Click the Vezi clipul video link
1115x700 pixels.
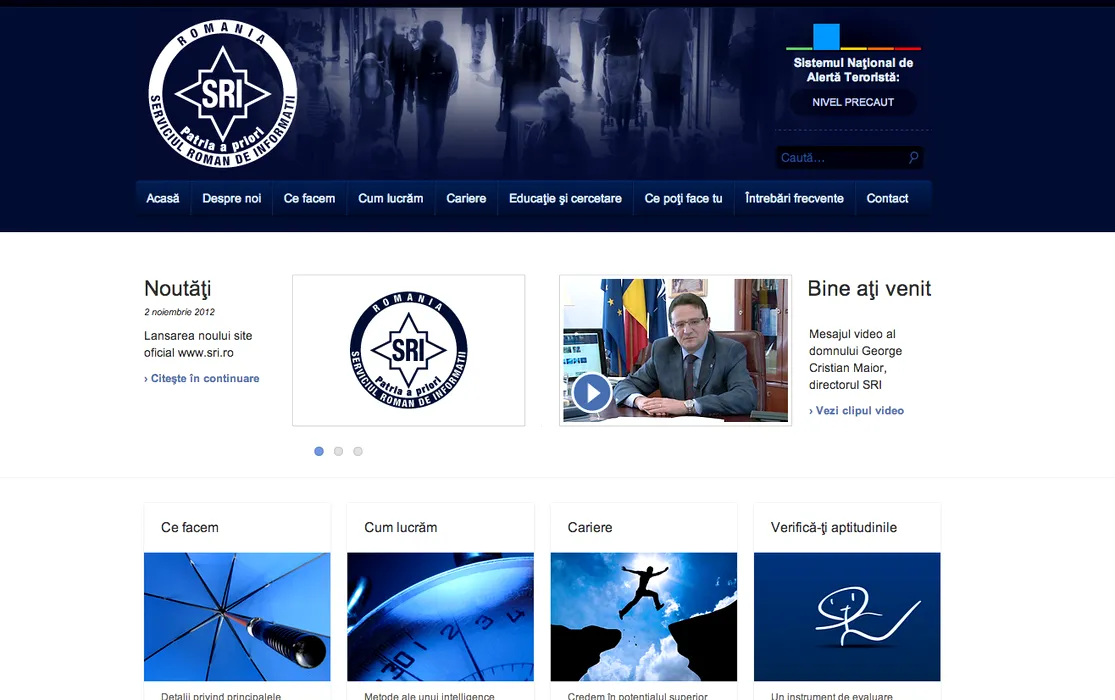pyautogui.click(x=859, y=410)
